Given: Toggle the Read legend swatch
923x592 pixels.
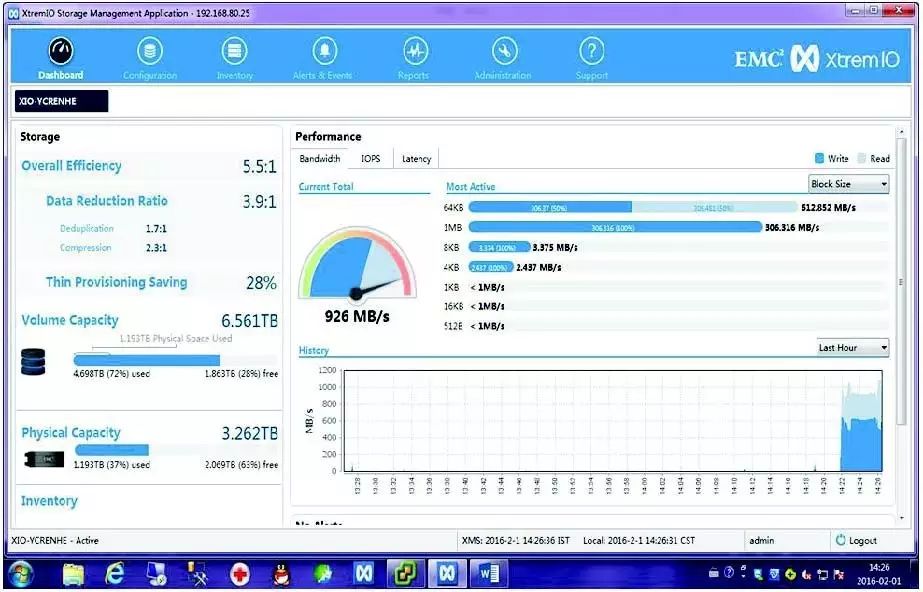Looking at the screenshot, I should pyautogui.click(x=862, y=158).
